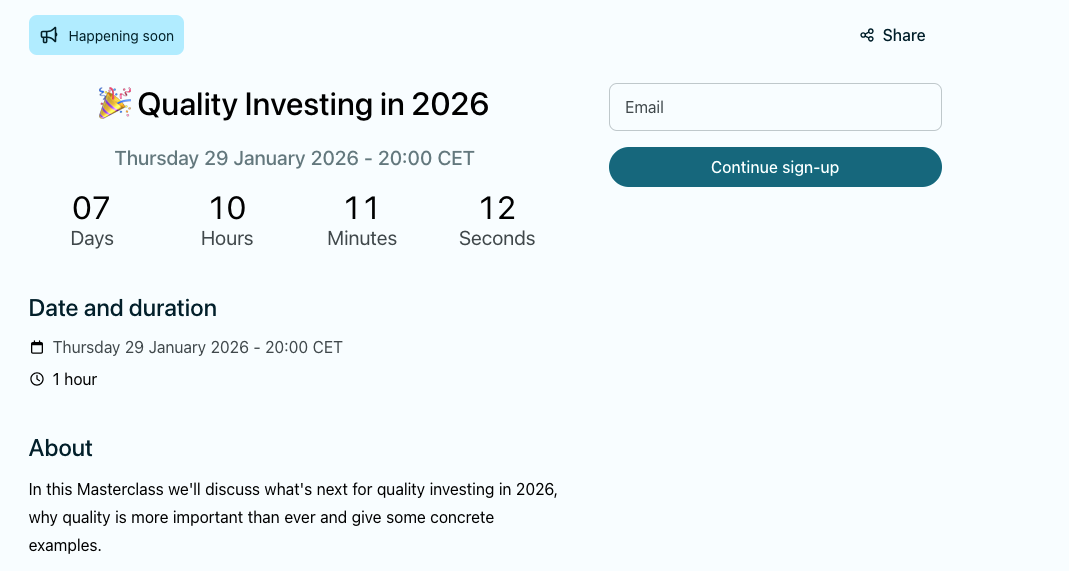Viewport: 1069px width, 571px height.
Task: Click the About section heading
Action: (x=61, y=448)
